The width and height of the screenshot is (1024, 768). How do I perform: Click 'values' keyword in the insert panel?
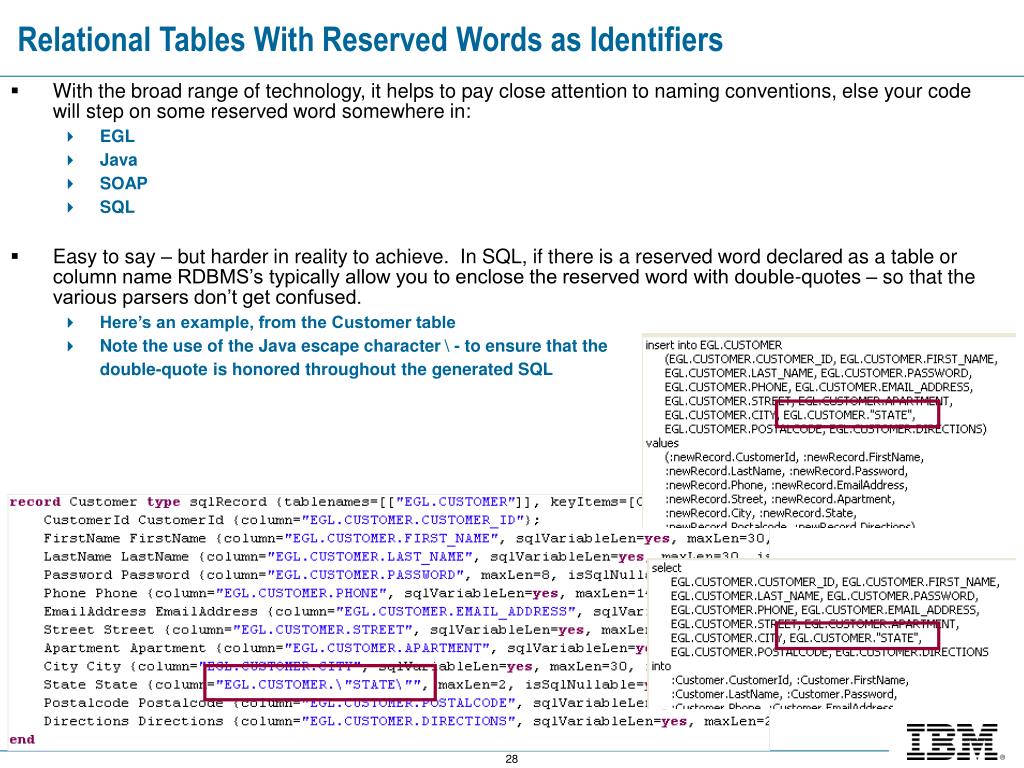click(x=662, y=443)
